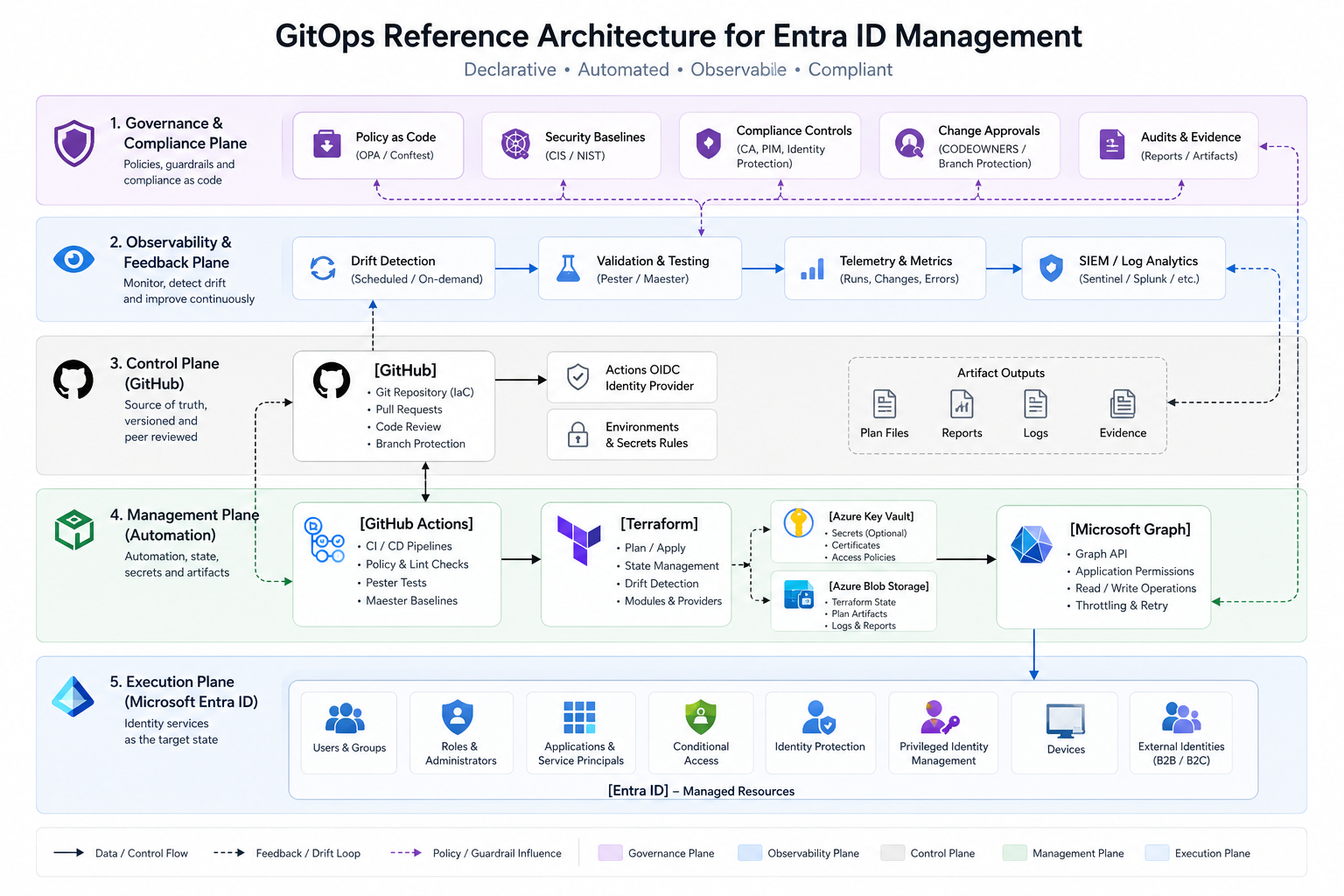Click the 'Pester Tests' bullet text

tap(395, 583)
